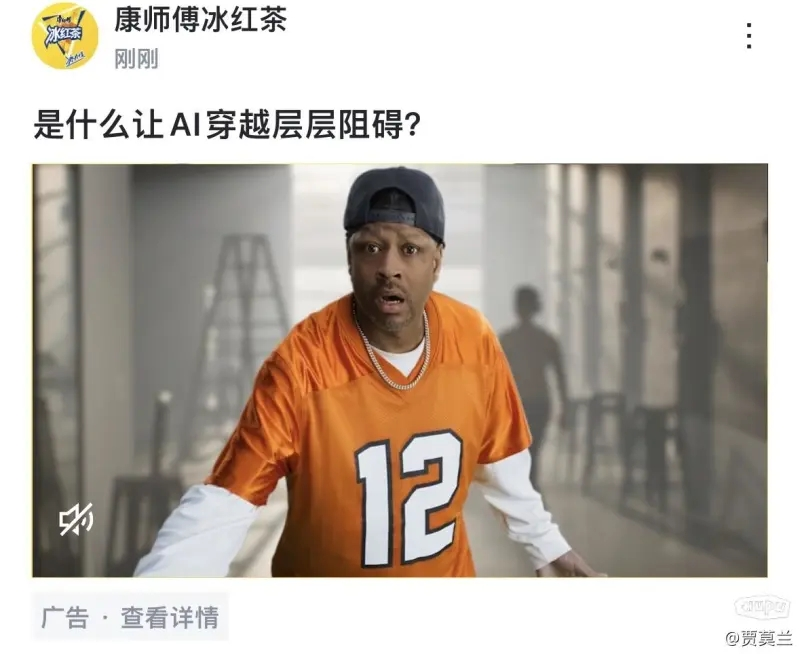Select the 广告 ad tag

click(65, 617)
